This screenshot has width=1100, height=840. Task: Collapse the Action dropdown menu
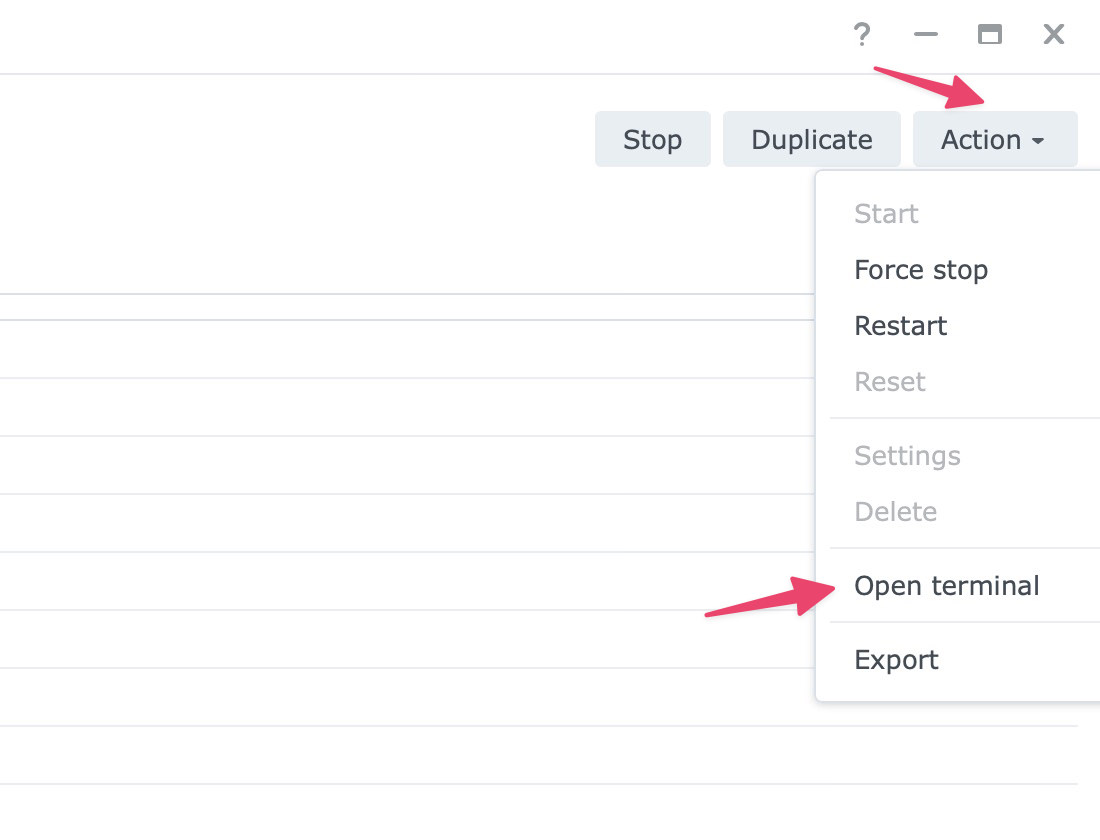pos(981,139)
